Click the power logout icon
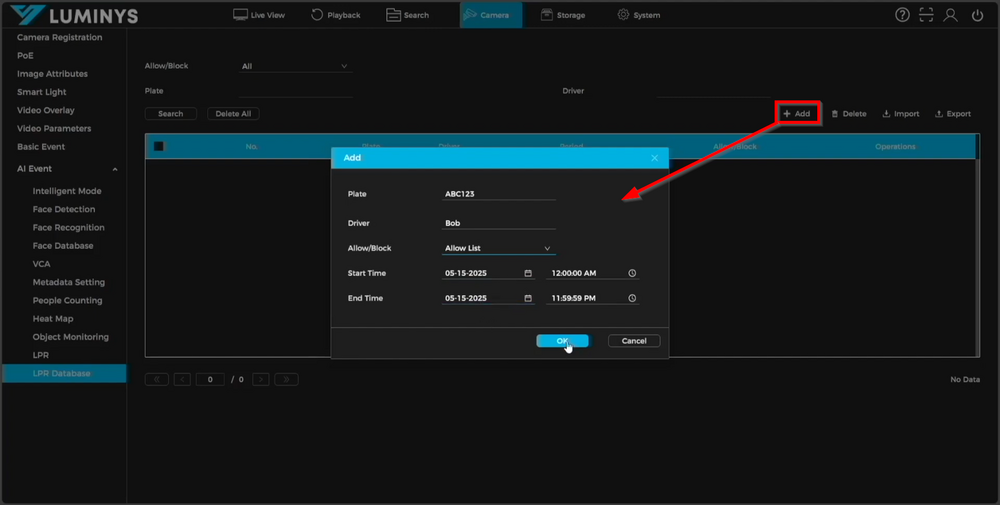The height and width of the screenshot is (505, 1000). tap(977, 15)
